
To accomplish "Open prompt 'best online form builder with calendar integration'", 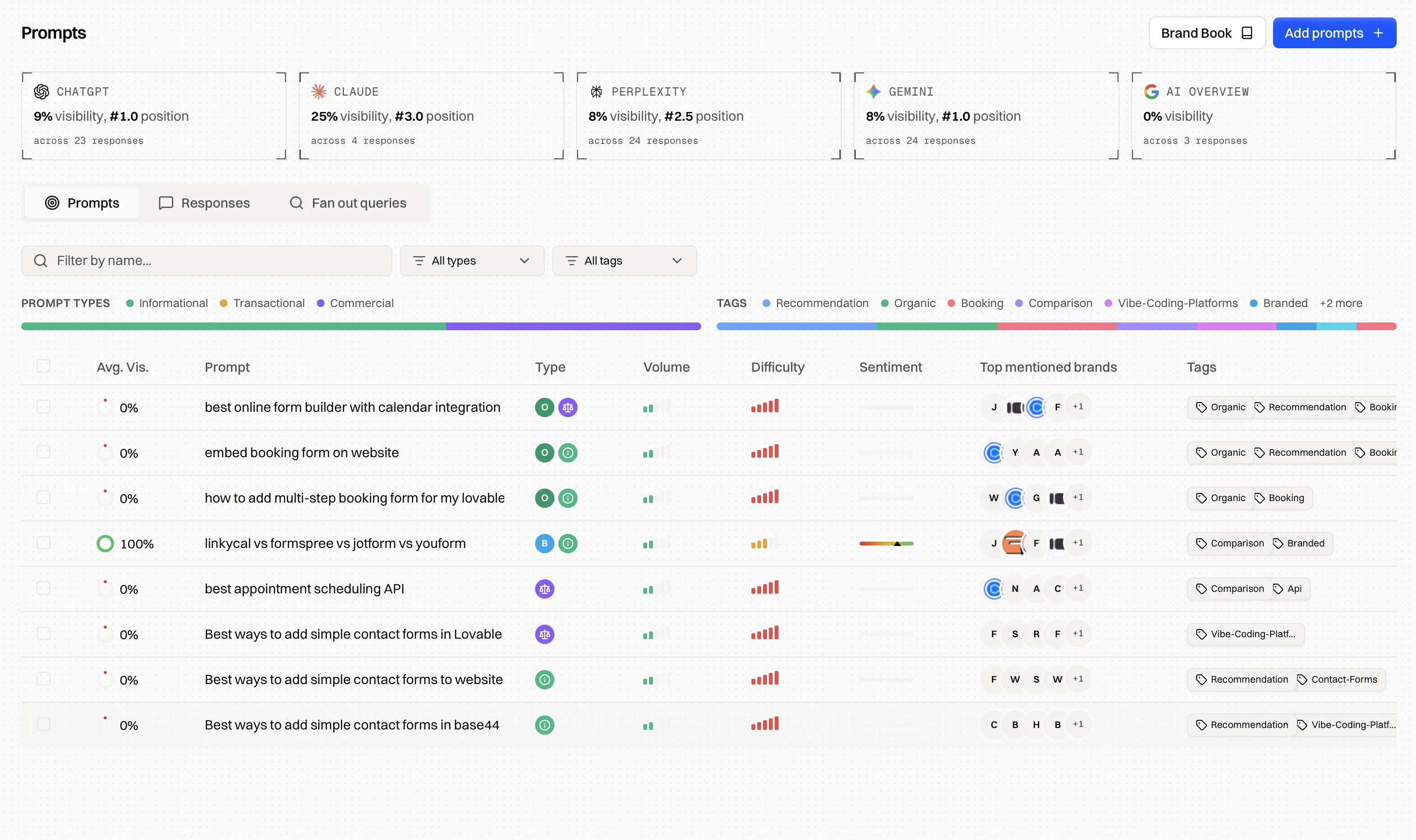I will click(x=352, y=407).
